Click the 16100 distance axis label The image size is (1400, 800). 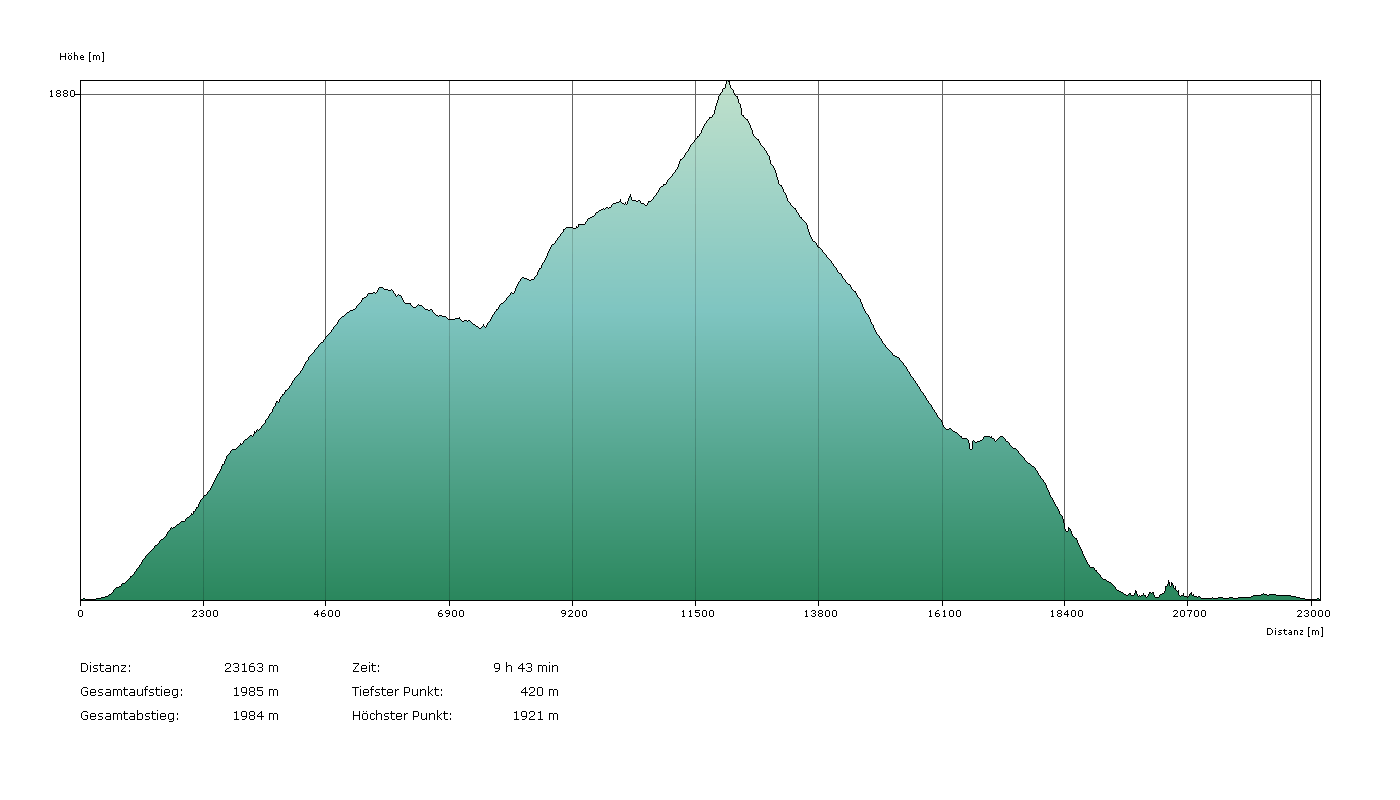pos(943,613)
